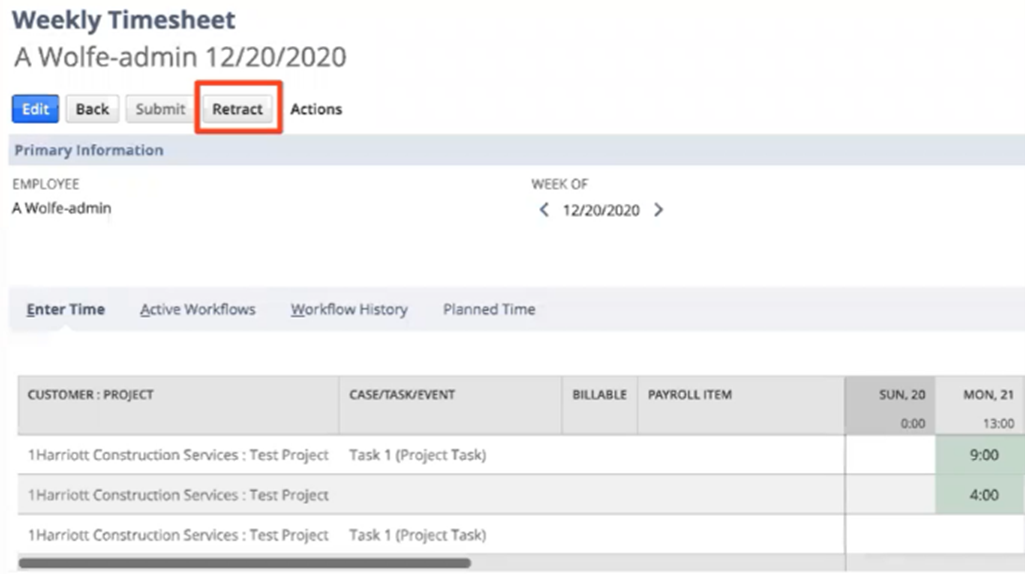Go to previous week with left chevron
This screenshot has height=574, width=1025.
point(544,210)
